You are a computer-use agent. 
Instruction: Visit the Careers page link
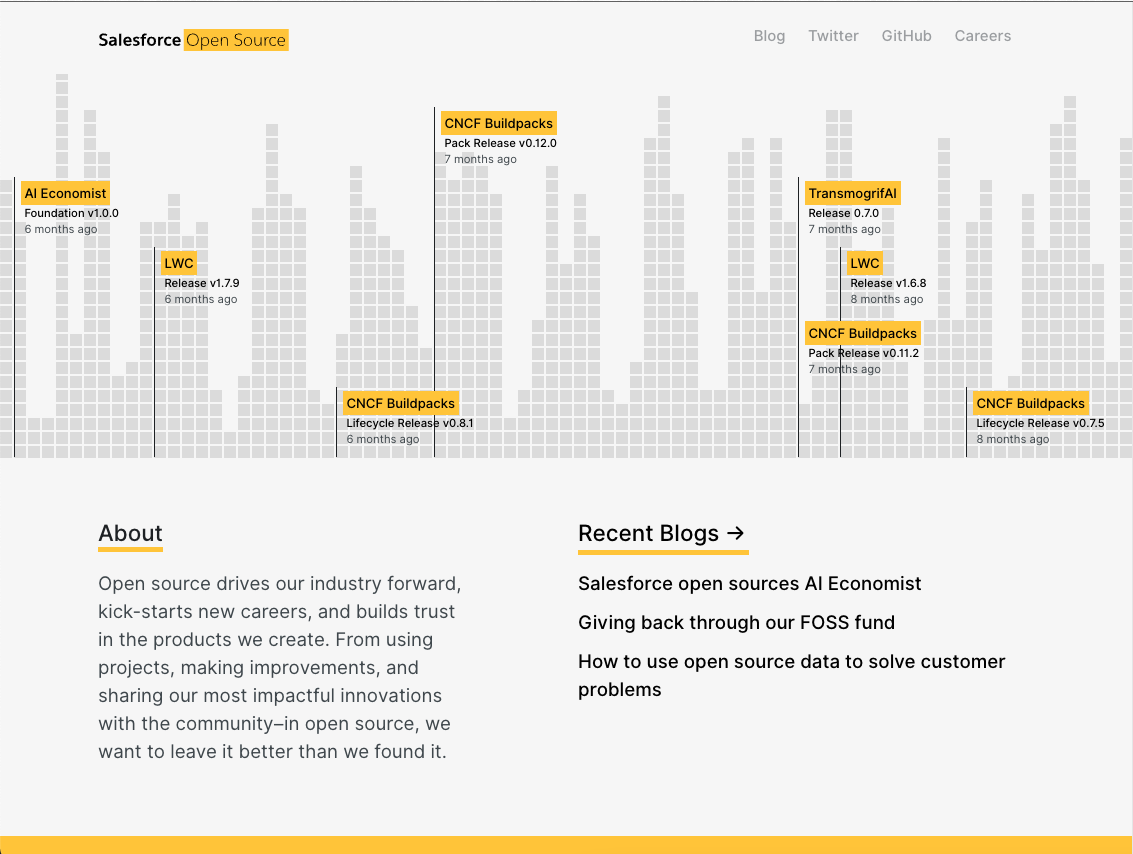point(982,36)
